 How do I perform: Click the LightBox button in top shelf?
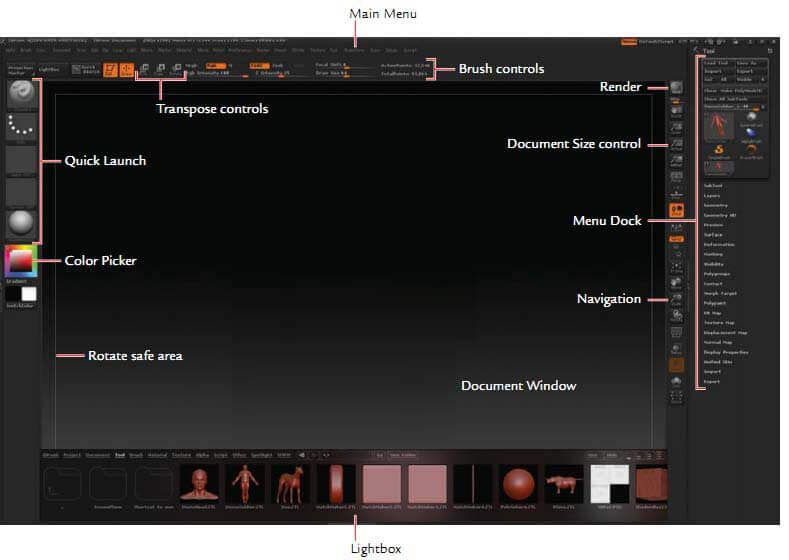click(49, 69)
